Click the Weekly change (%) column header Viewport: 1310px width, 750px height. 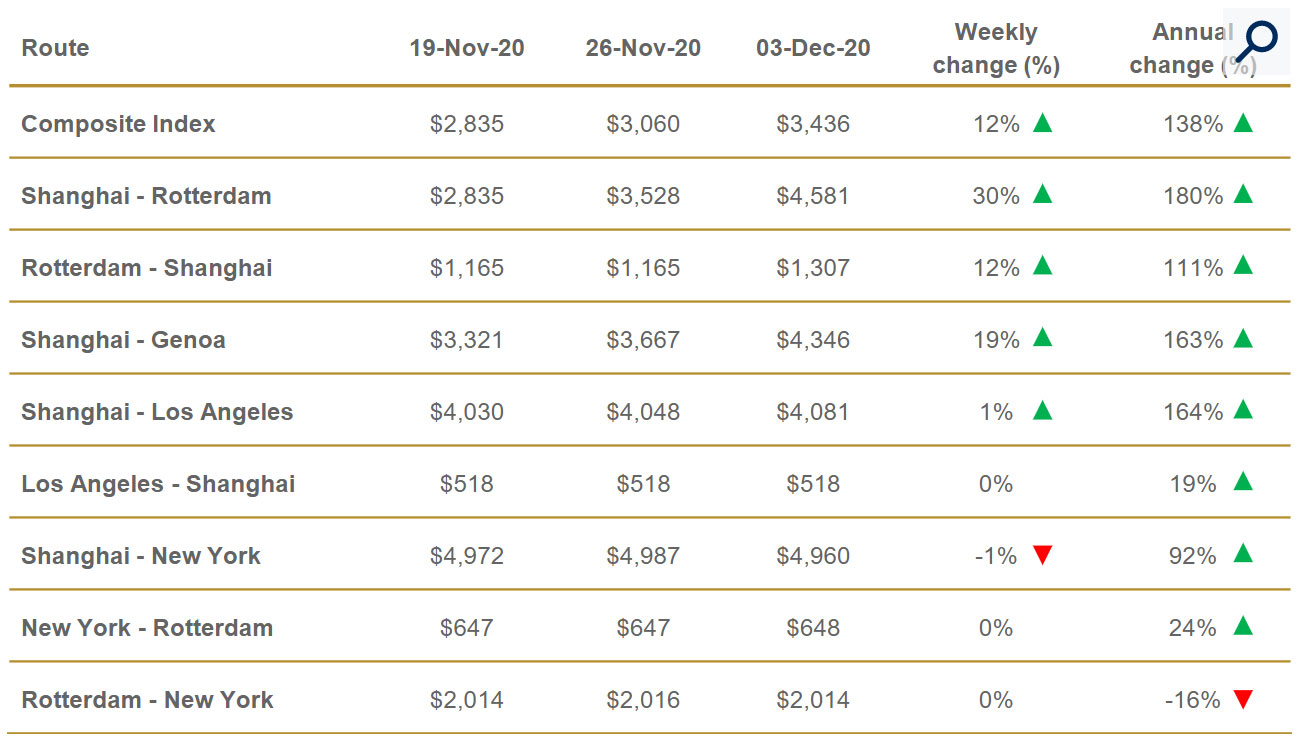click(x=995, y=48)
